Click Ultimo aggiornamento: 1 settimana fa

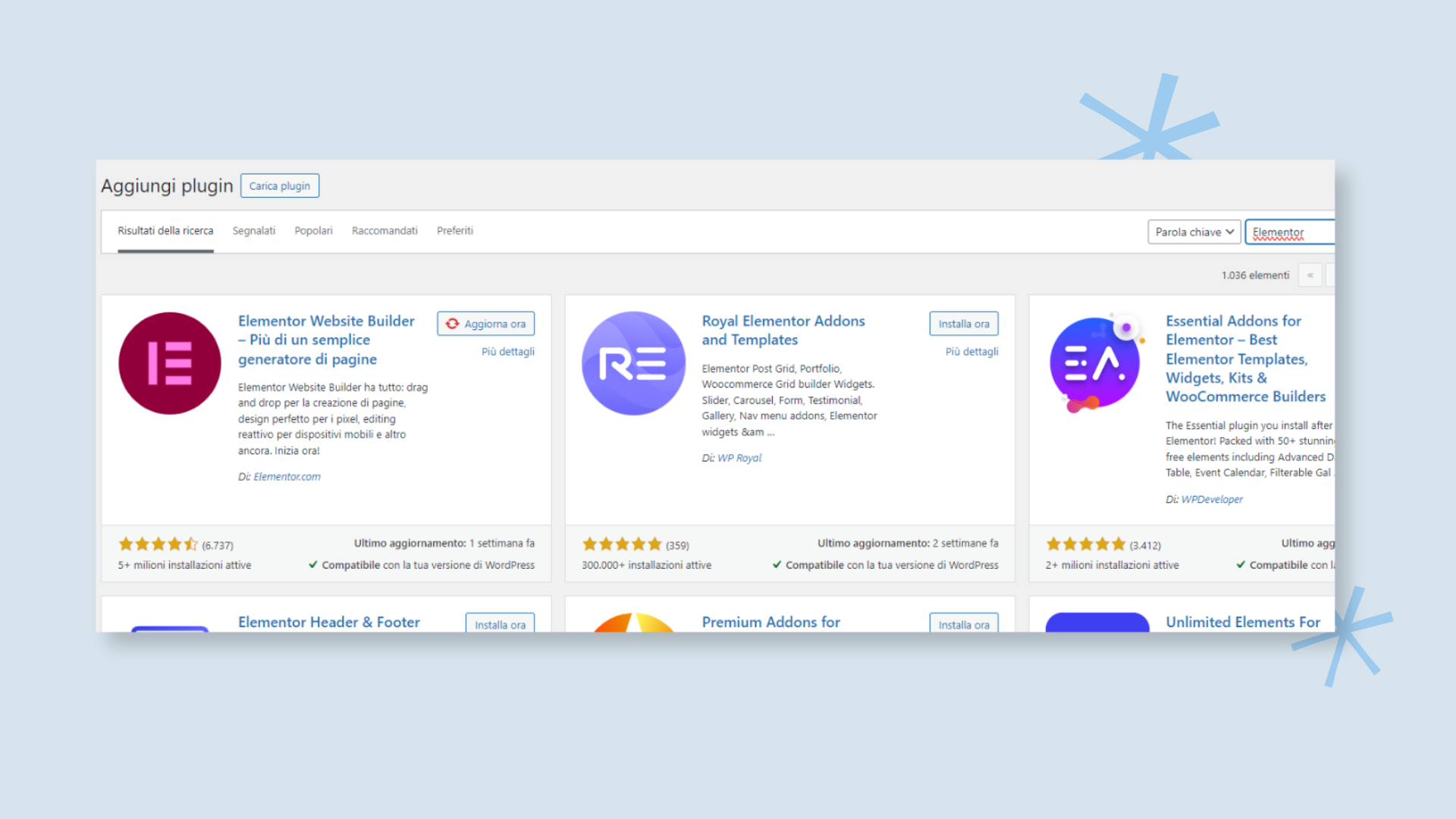pyautogui.click(x=444, y=544)
